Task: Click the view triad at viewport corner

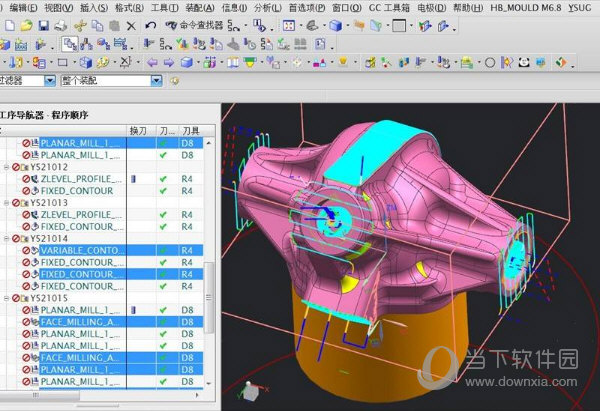Action: 253,391
